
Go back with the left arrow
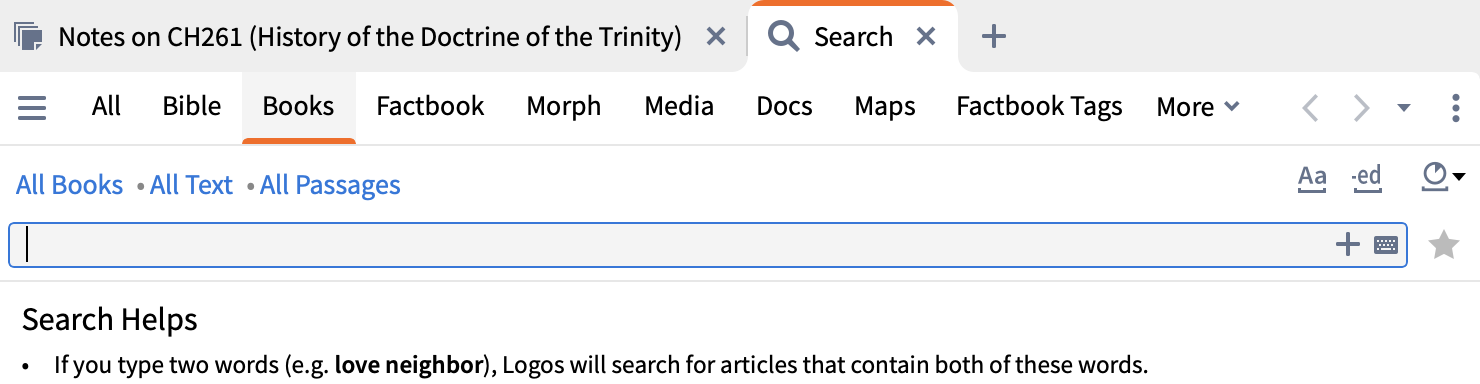(x=1311, y=107)
